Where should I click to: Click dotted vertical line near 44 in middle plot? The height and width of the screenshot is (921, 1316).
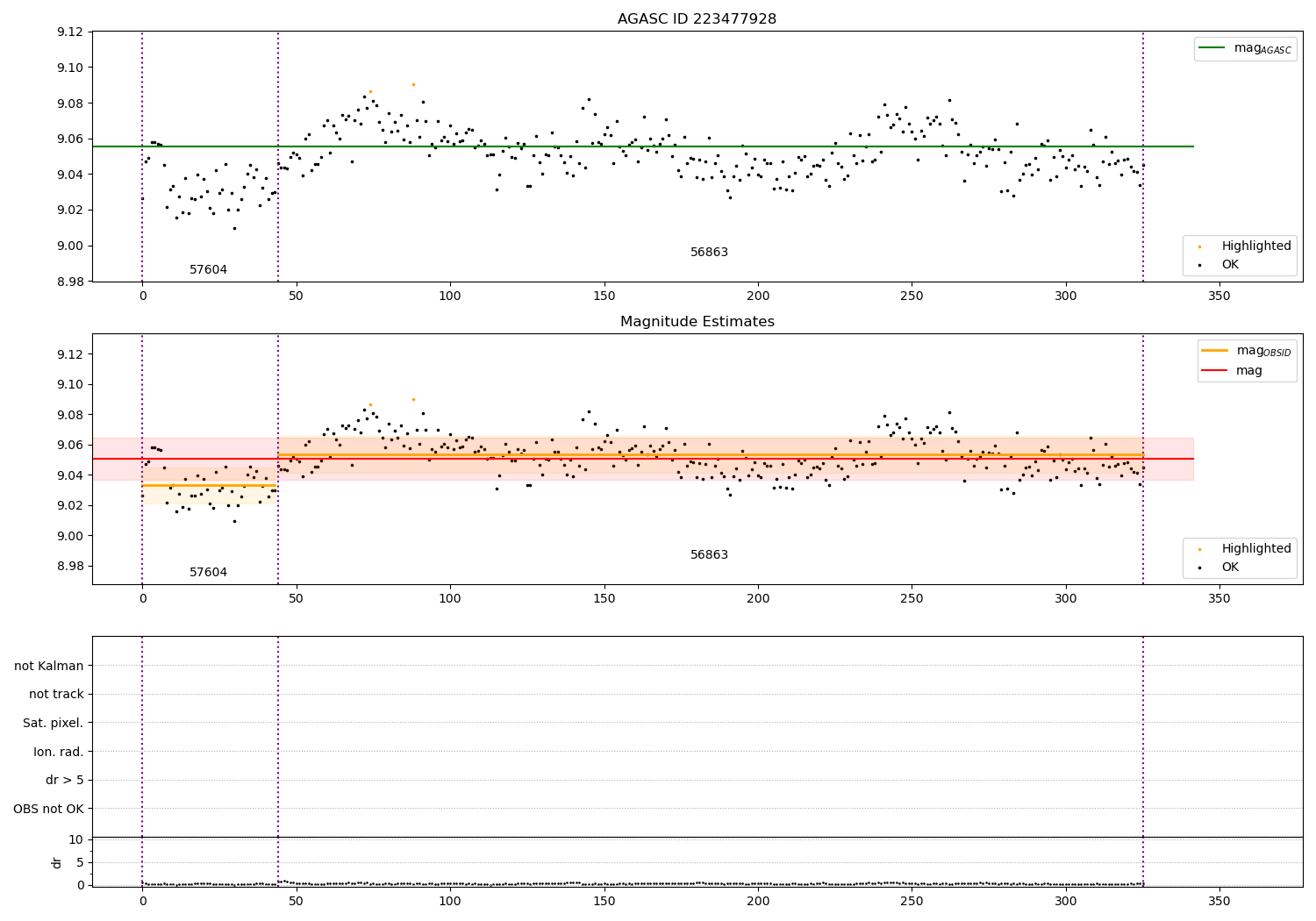click(278, 459)
